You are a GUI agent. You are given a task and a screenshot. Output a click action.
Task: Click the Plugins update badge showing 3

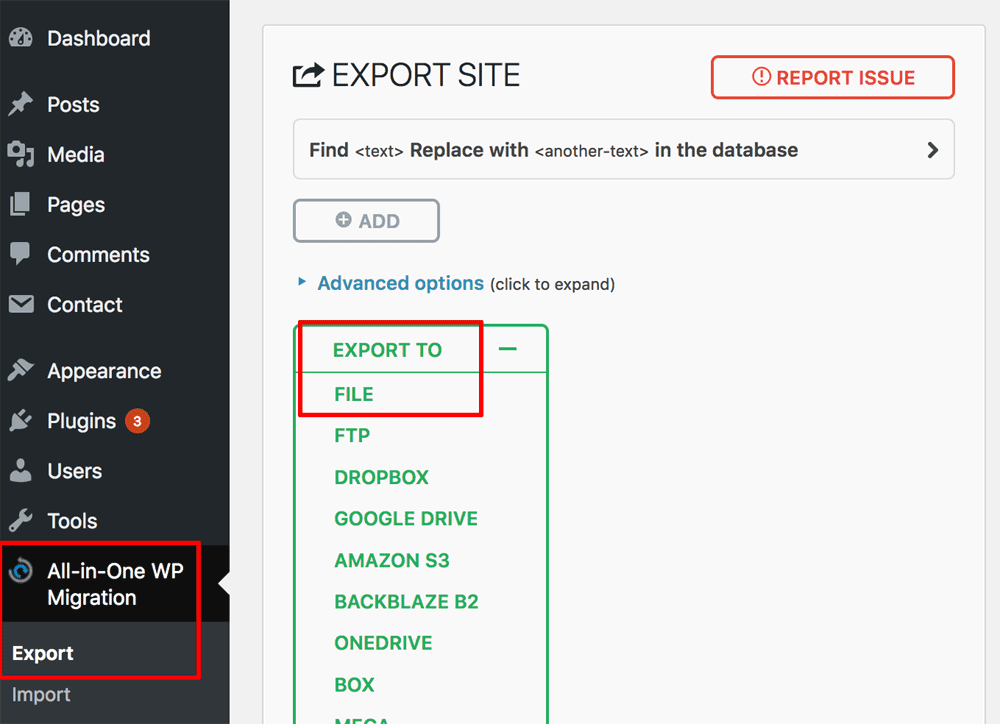(x=137, y=421)
